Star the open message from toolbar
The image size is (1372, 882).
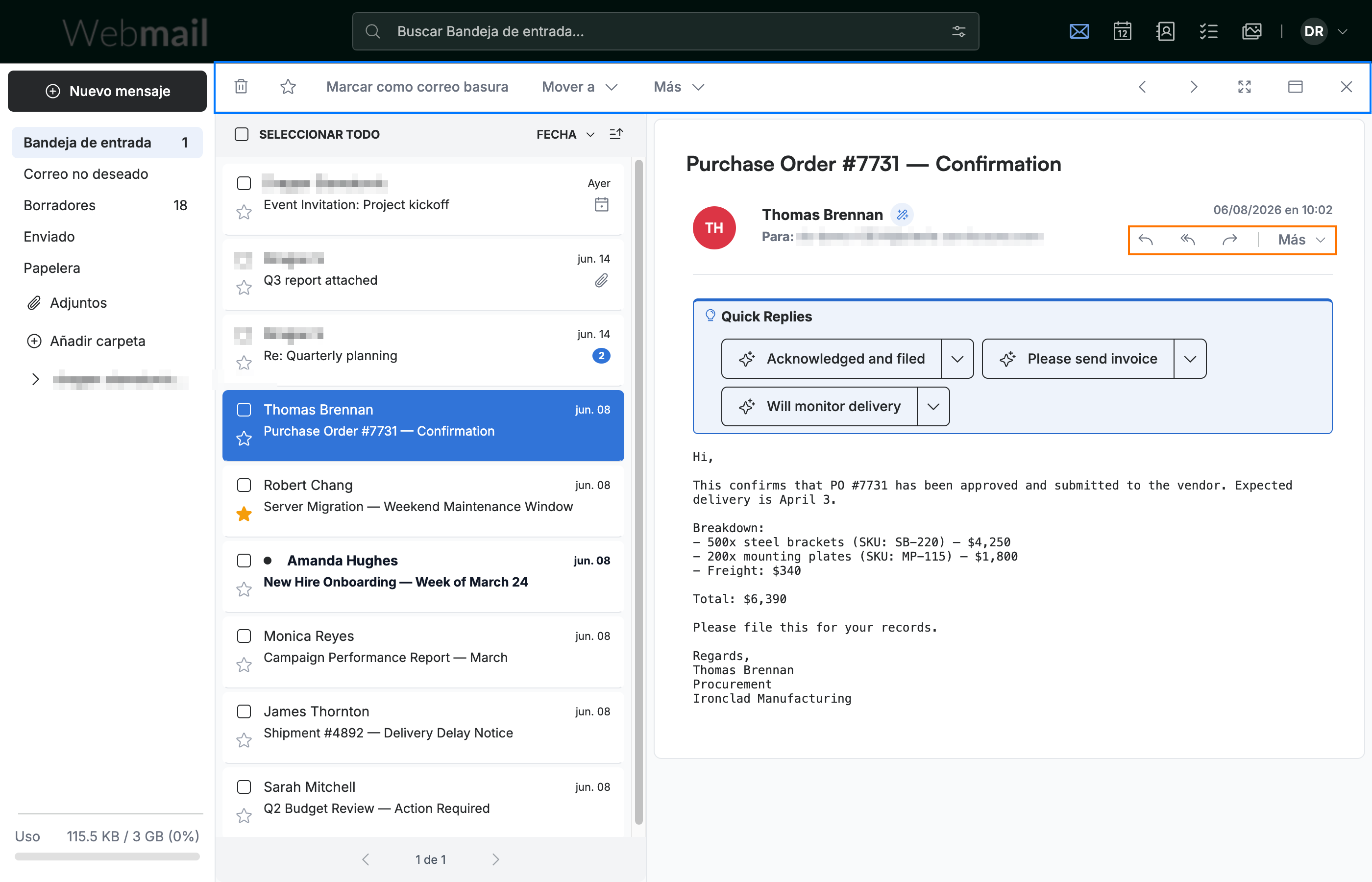(x=288, y=86)
